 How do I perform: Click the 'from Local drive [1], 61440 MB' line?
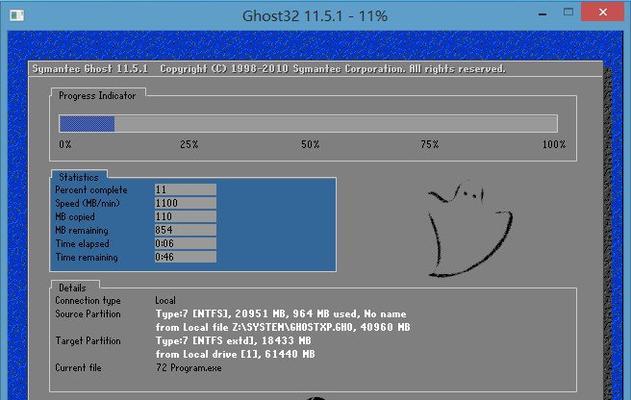(x=235, y=354)
